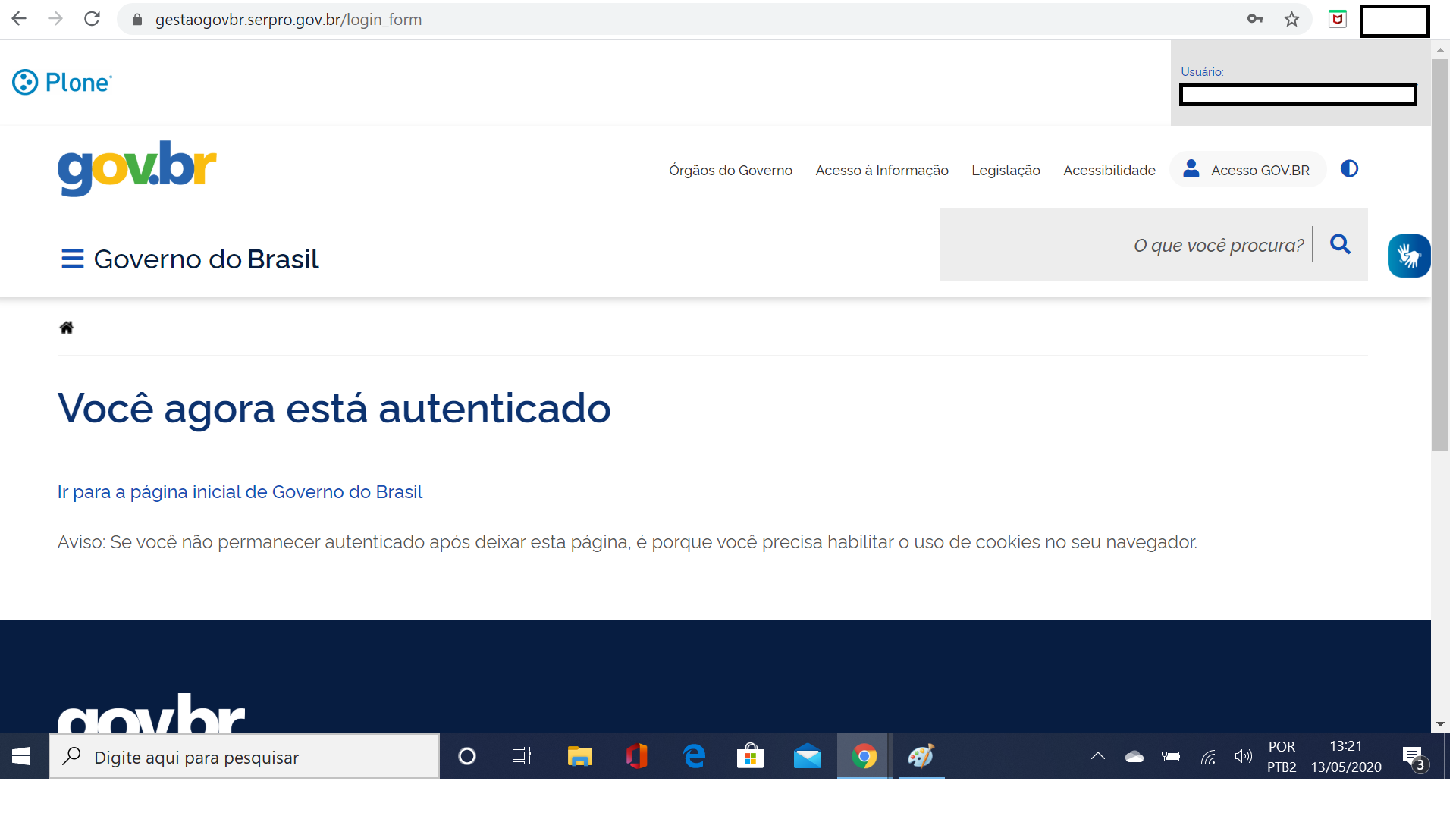Screen dimensions: 1456x819
Task: Click the gov.br logo in header
Action: pyautogui.click(x=137, y=168)
